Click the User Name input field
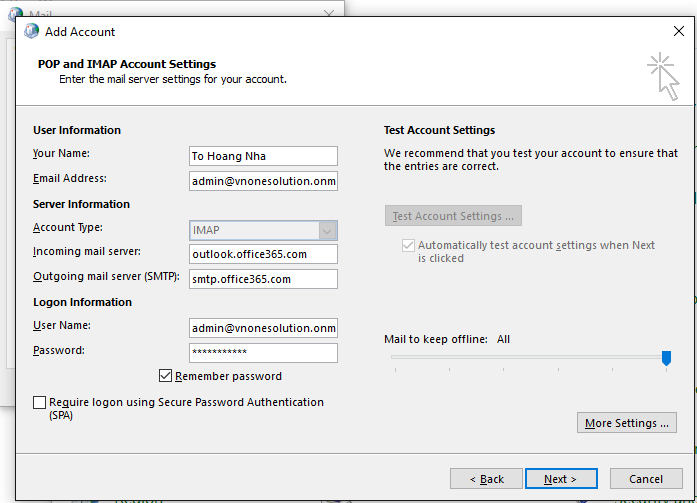Image resolution: width=697 pixels, height=503 pixels. tap(263, 328)
